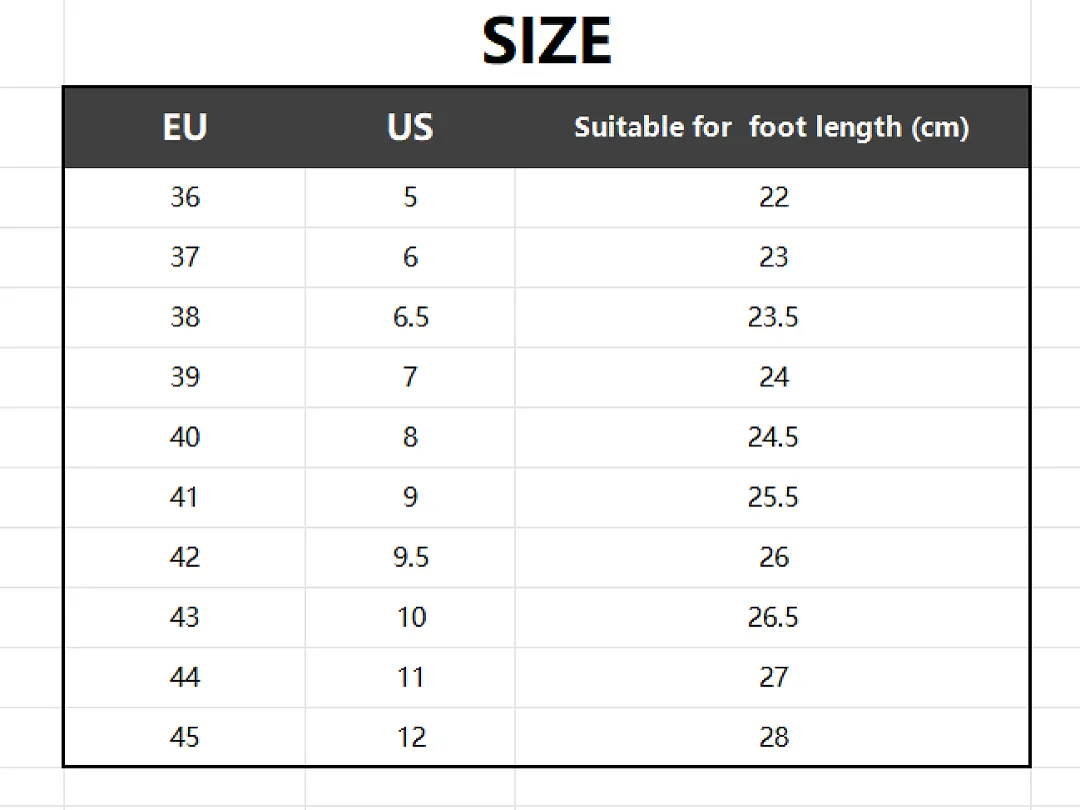Click the SIZE title text
This screenshot has height=810, width=1080.
(546, 41)
